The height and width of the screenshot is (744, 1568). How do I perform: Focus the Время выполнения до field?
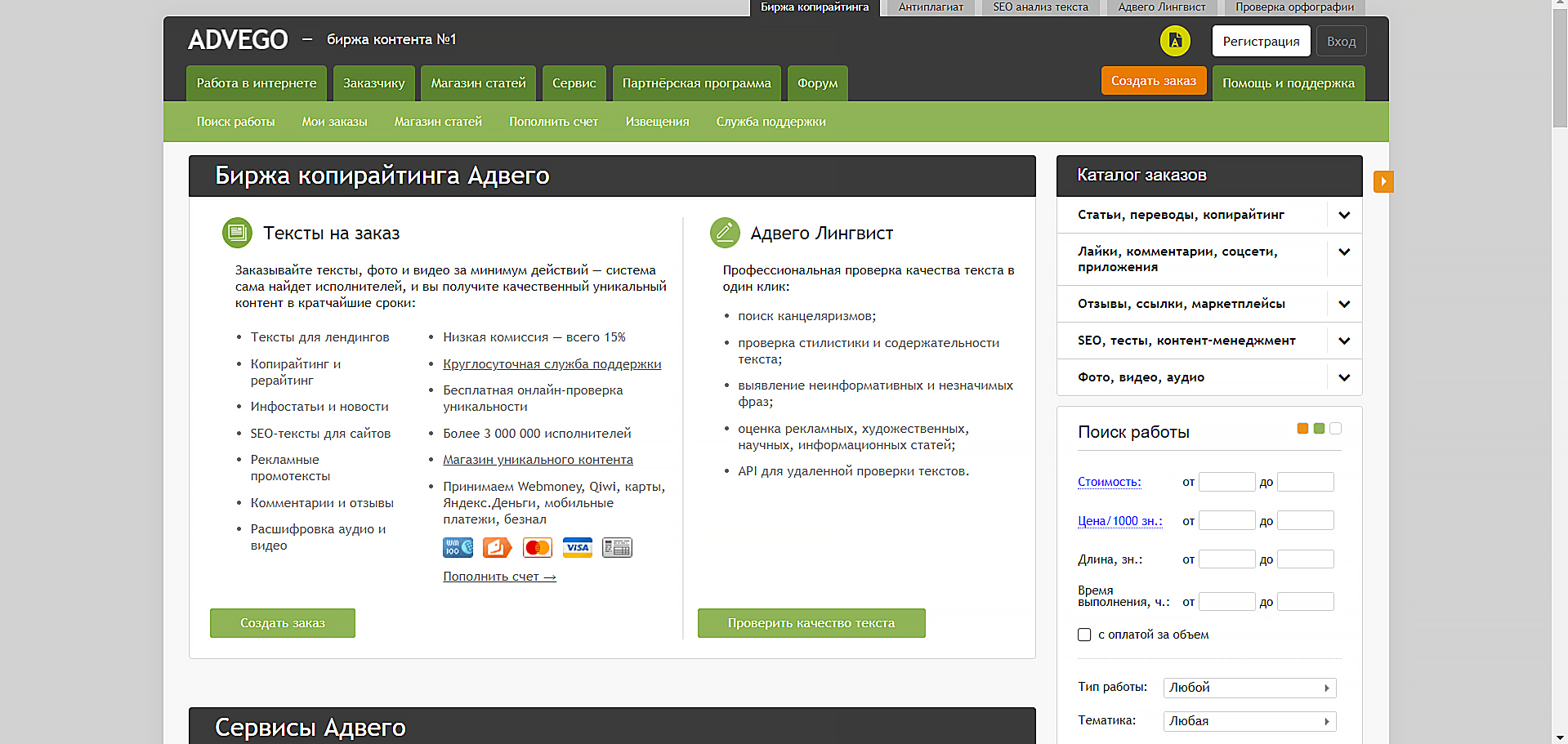(x=1306, y=602)
